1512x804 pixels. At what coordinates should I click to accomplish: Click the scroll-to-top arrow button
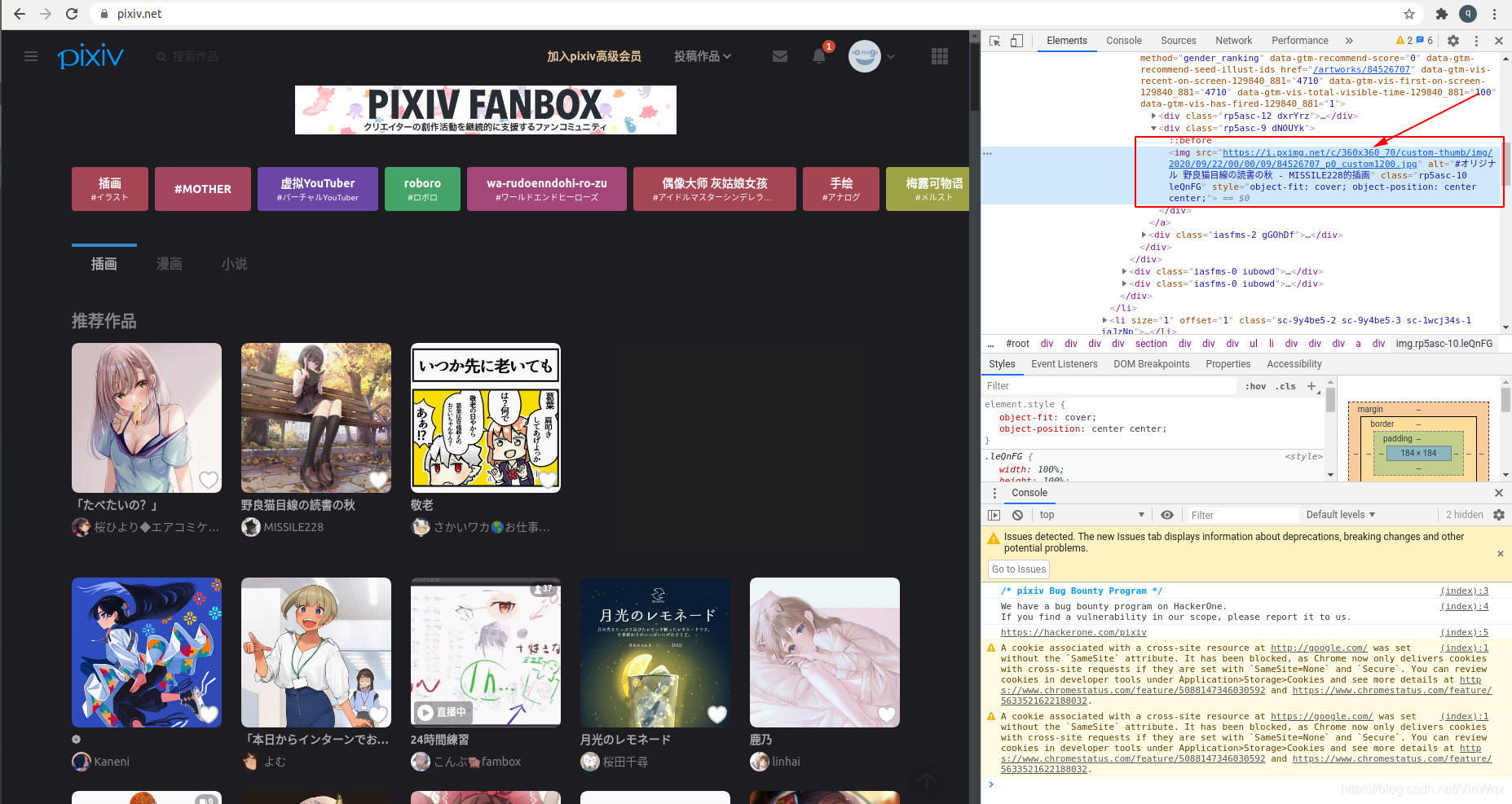[927, 781]
